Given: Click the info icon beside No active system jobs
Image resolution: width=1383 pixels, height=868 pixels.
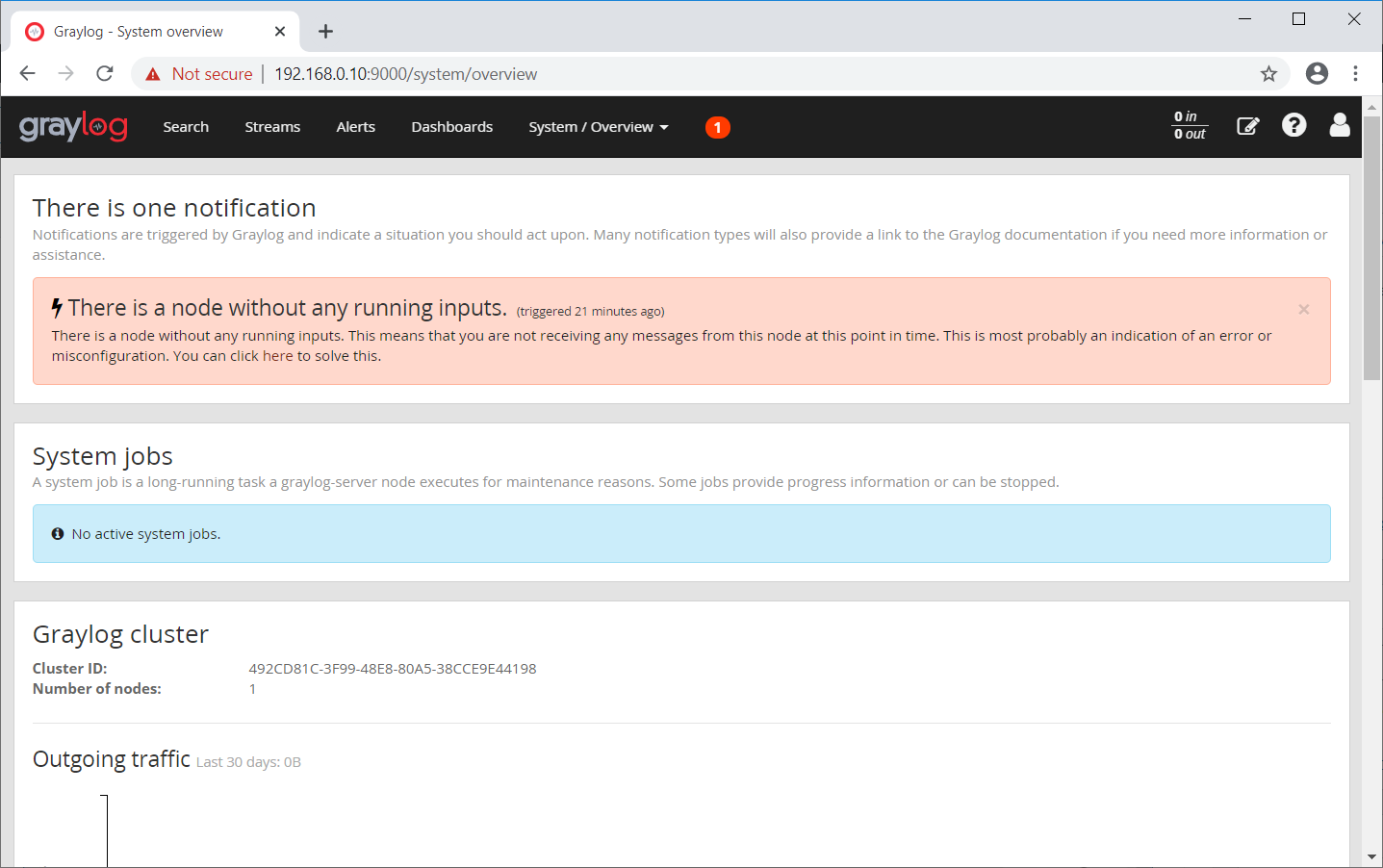Looking at the screenshot, I should 58,533.
